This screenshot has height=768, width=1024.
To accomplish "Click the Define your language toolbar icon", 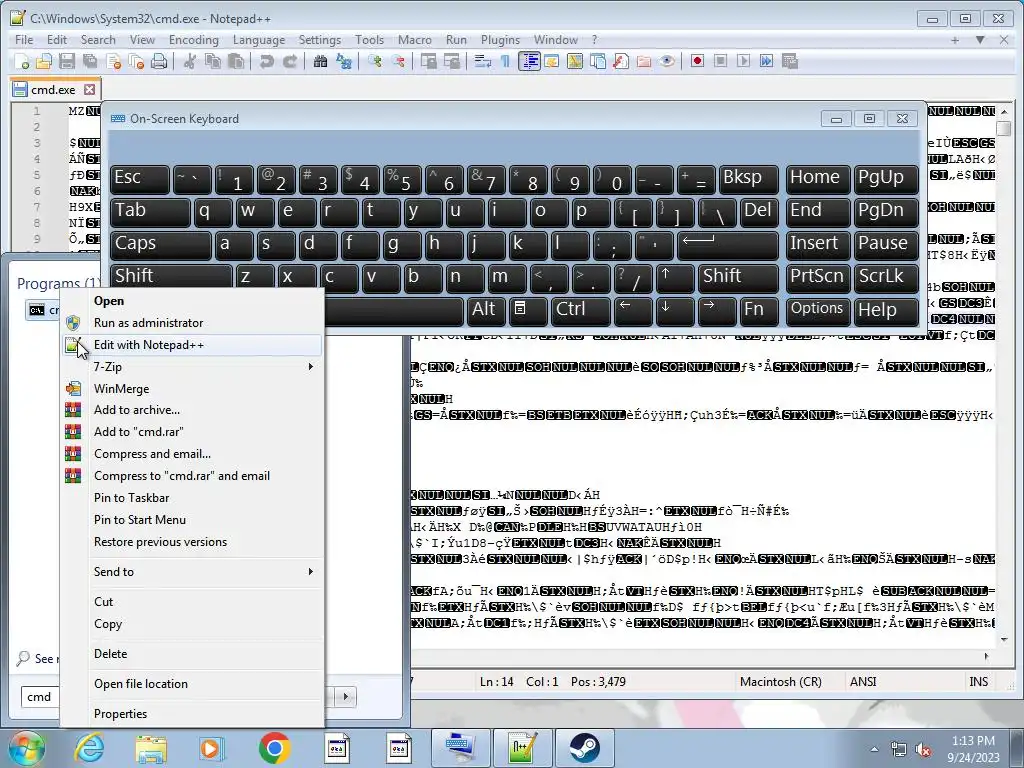I will point(551,61).
